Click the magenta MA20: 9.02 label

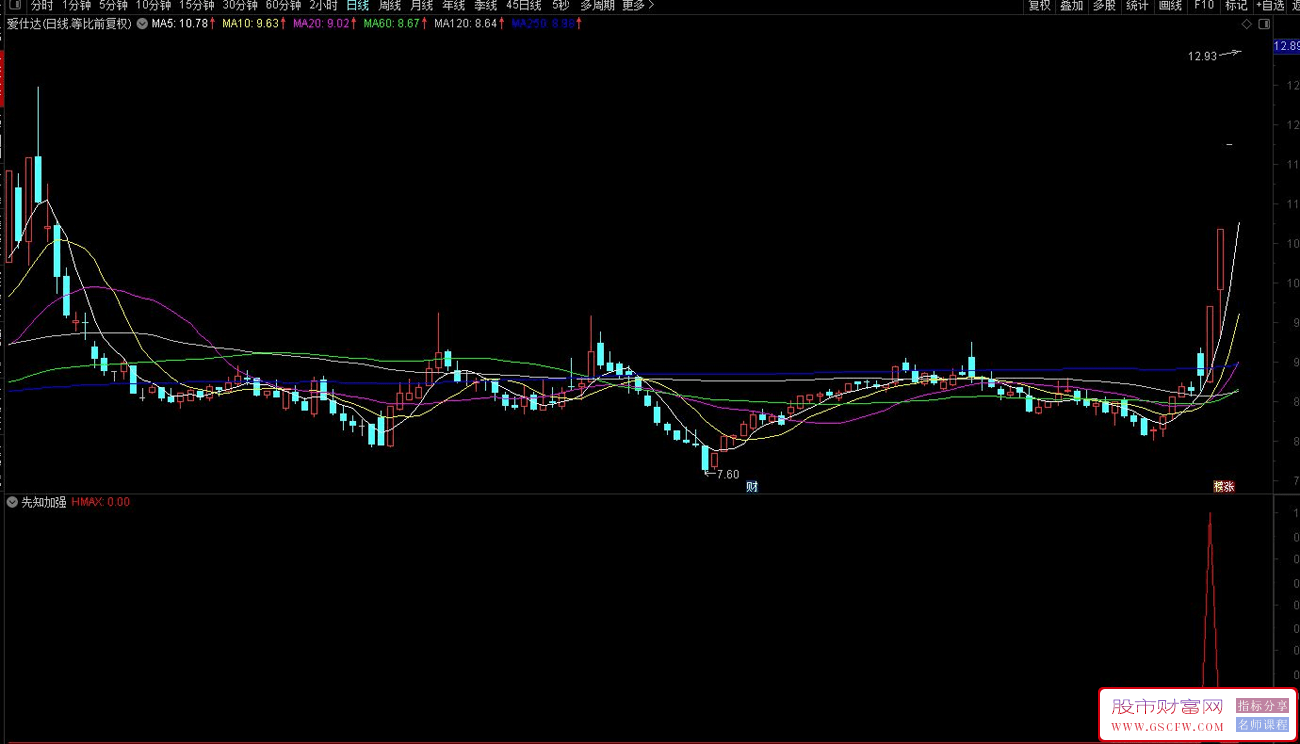[x=321, y=23]
